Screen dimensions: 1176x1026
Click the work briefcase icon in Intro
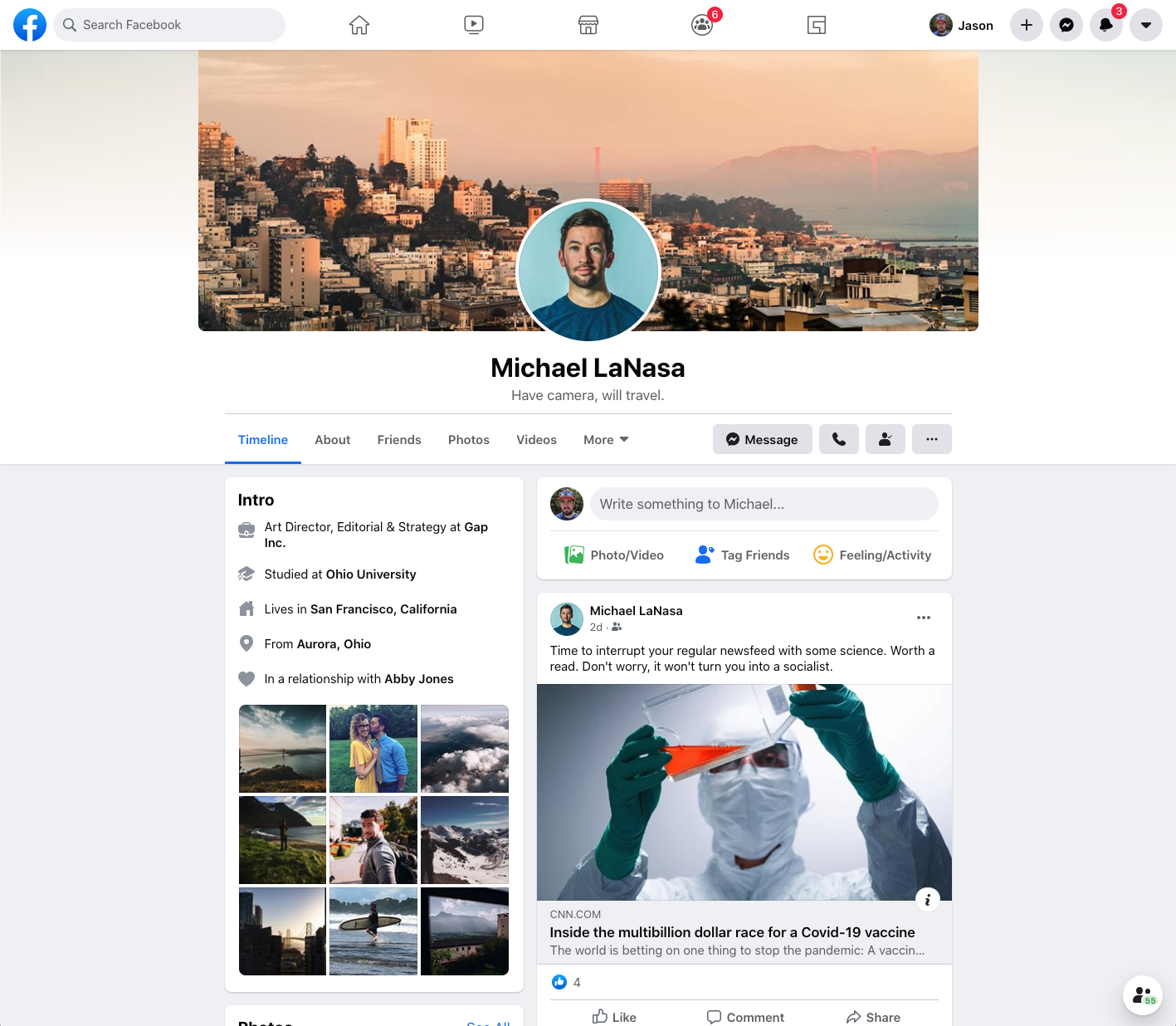click(x=246, y=530)
